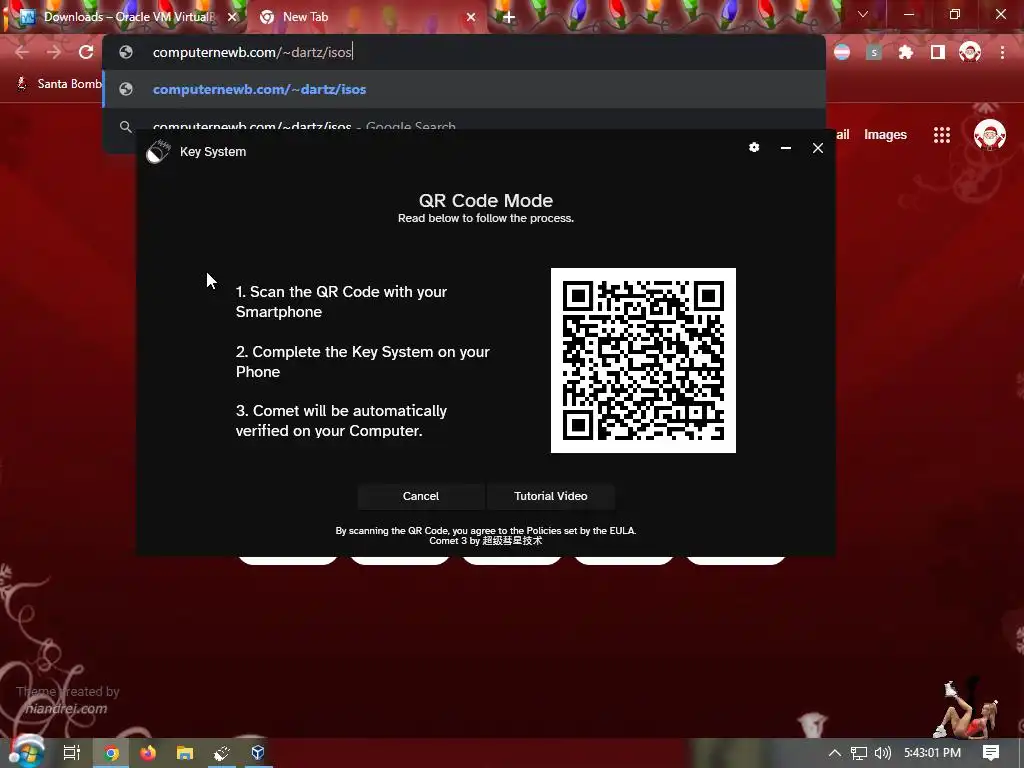
Task: Open the Chrome Extensions puzzle icon
Action: point(906,52)
